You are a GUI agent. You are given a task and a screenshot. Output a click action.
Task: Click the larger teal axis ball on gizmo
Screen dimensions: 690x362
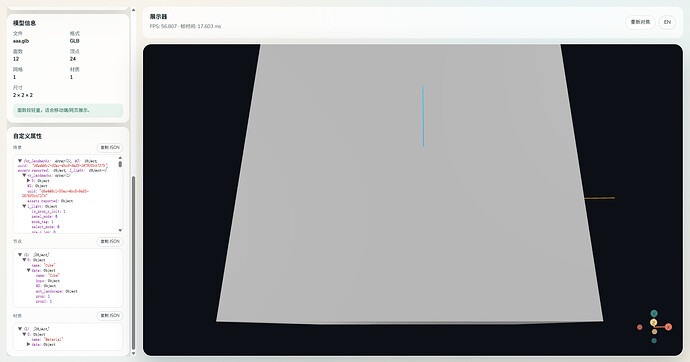click(x=654, y=313)
